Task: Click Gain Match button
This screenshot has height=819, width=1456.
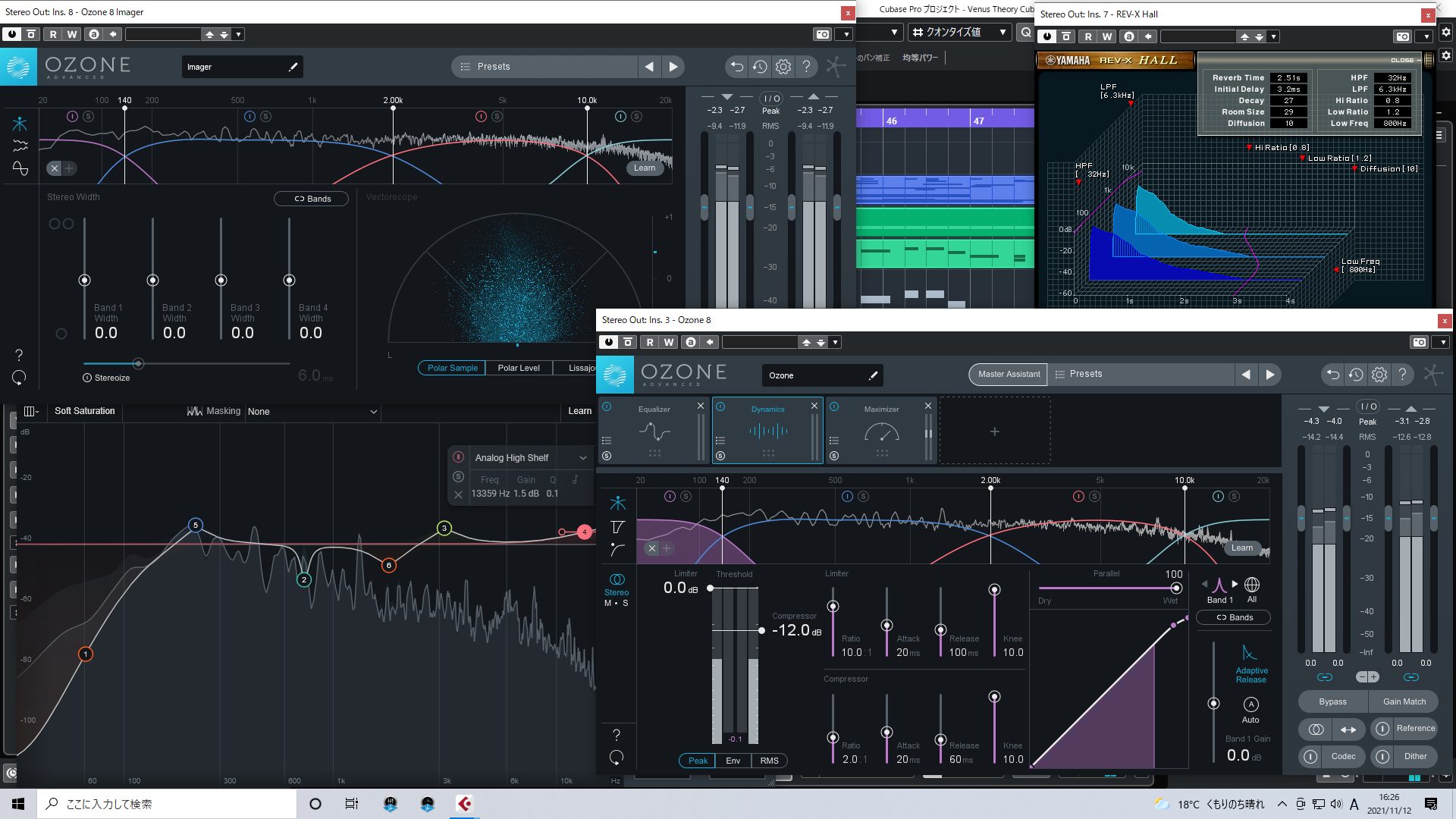Action: click(1404, 701)
